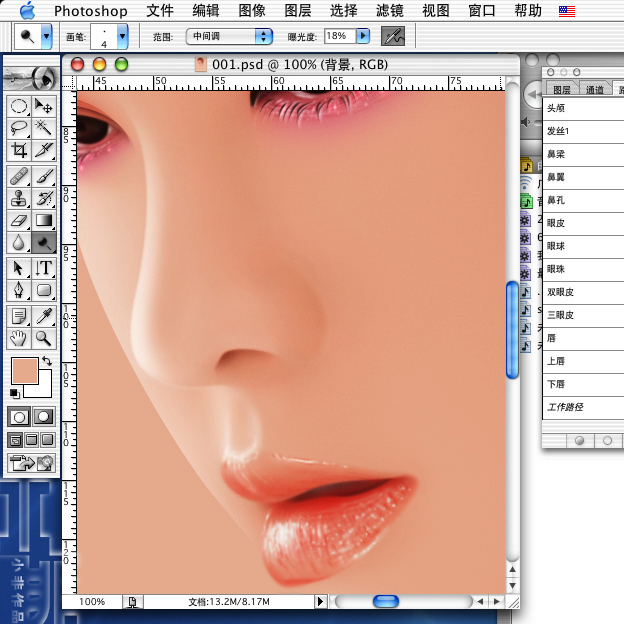624x624 pixels.
Task: Select the Burn tool in toolbox
Action: [x=43, y=242]
